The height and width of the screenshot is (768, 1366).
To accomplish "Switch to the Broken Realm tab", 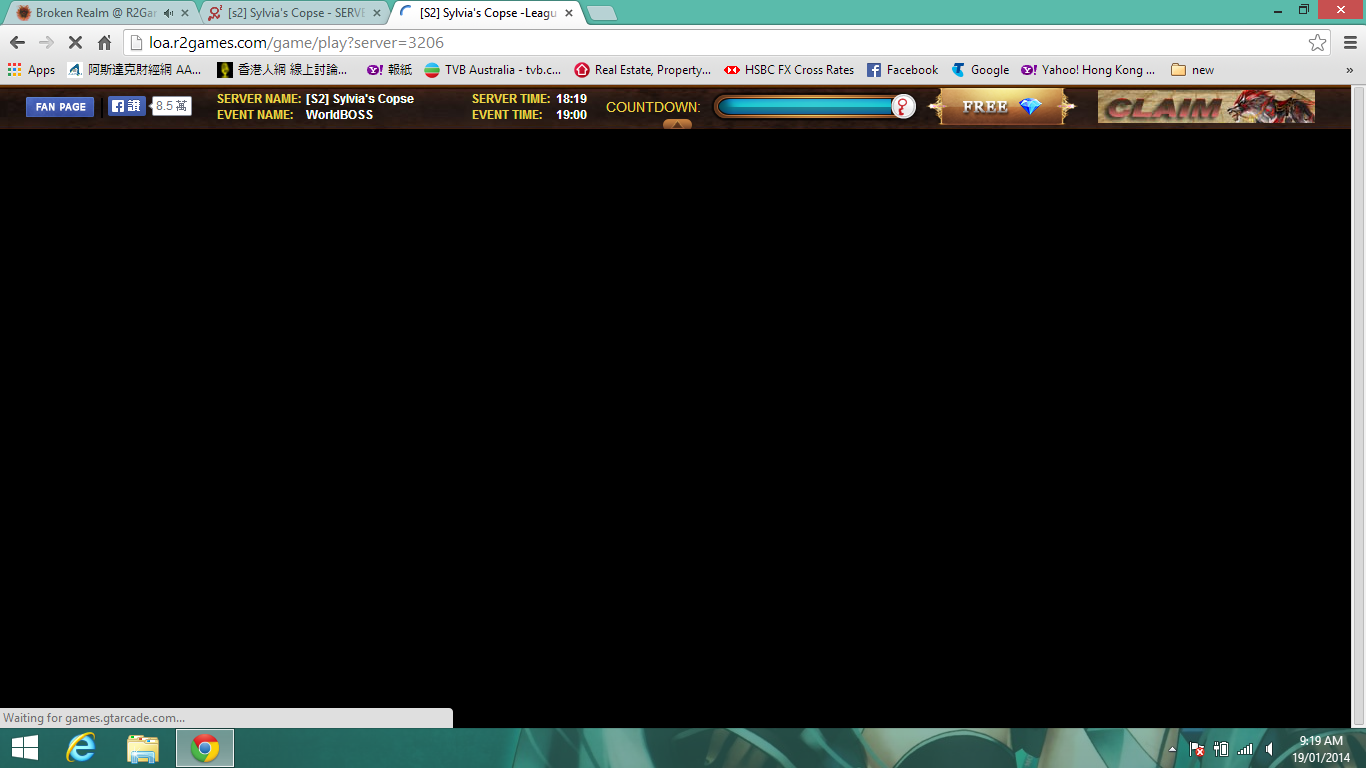I will [90, 13].
